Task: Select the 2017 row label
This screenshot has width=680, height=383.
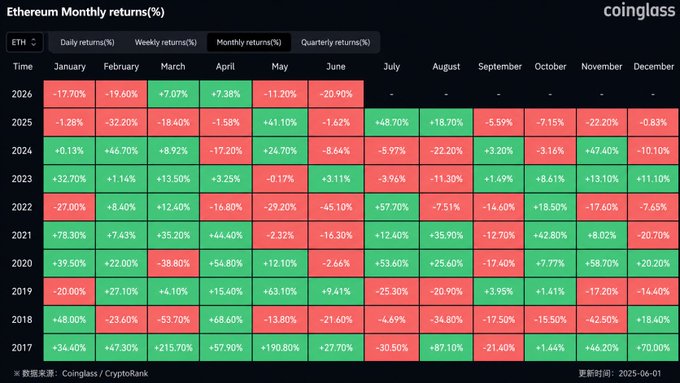Action: (22, 347)
